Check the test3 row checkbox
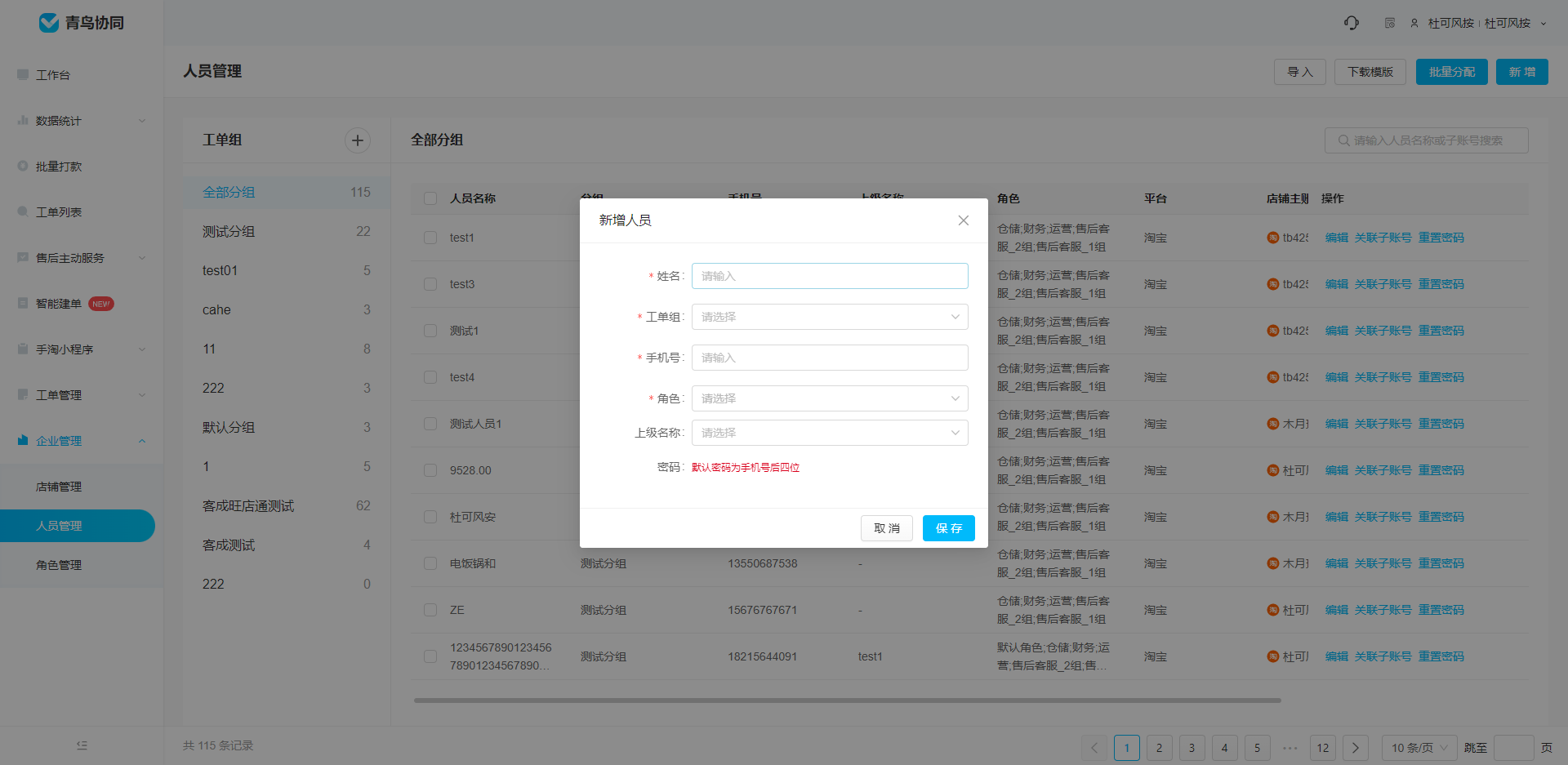Image resolution: width=1568 pixels, height=765 pixels. coord(430,284)
